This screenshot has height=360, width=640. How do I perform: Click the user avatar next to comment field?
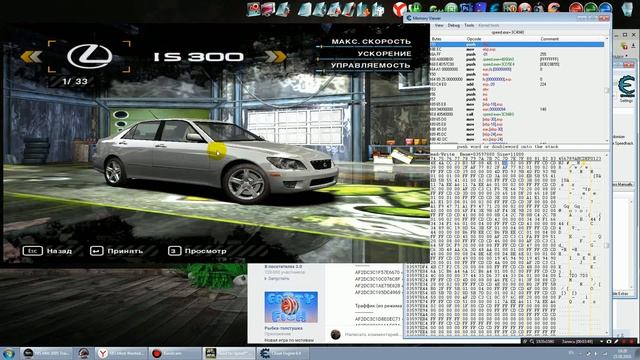coord(336,335)
